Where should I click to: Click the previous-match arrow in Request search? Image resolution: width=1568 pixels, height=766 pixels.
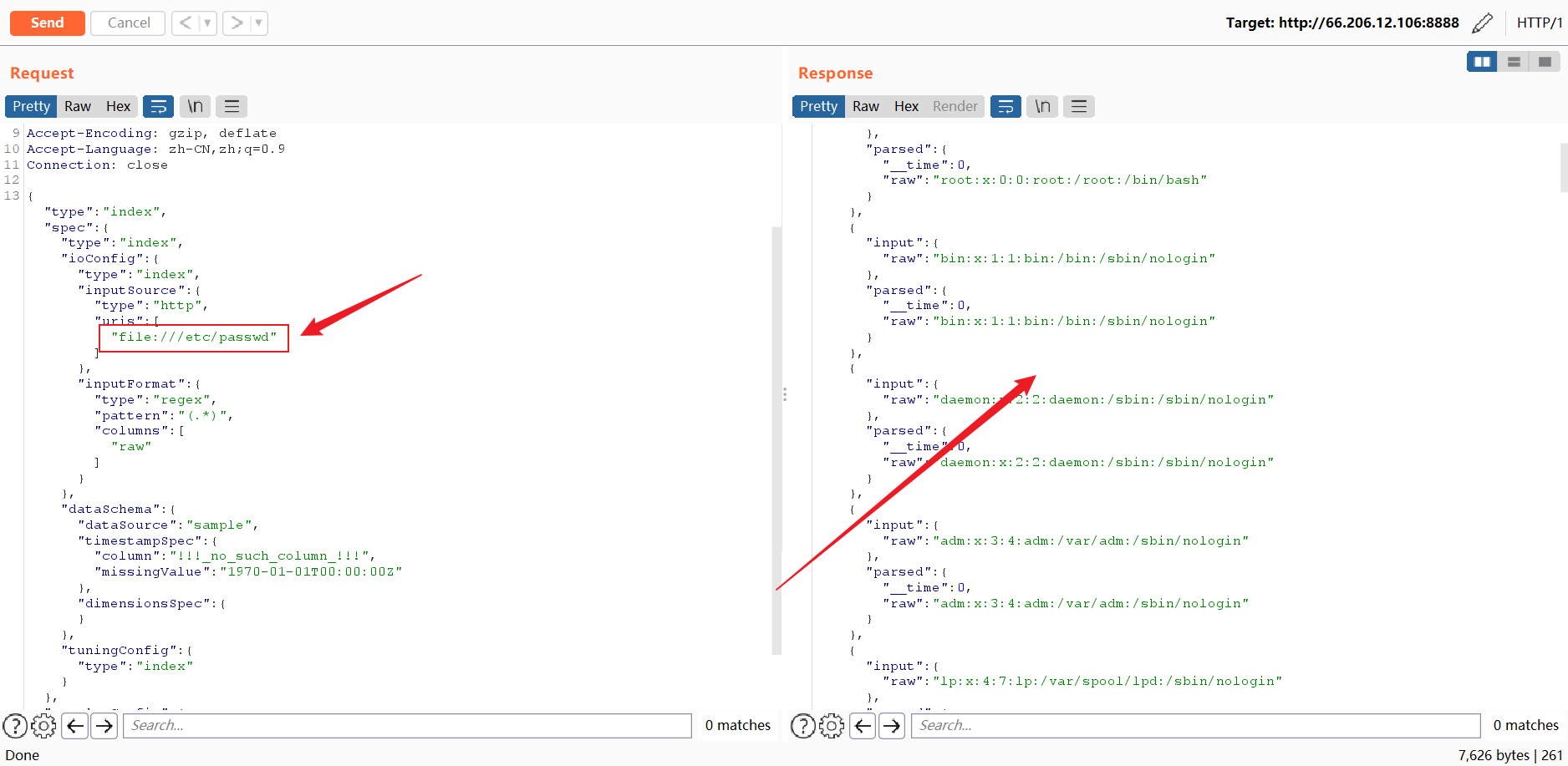[x=74, y=726]
